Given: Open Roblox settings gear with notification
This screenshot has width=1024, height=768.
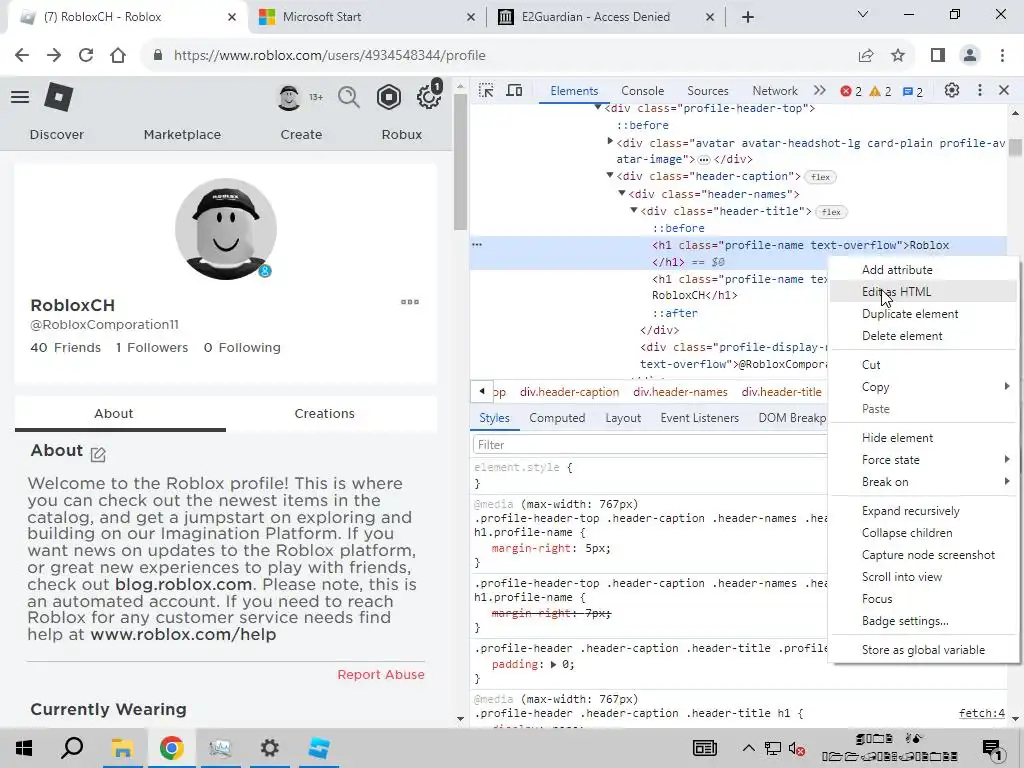Looking at the screenshot, I should pyautogui.click(x=429, y=96).
